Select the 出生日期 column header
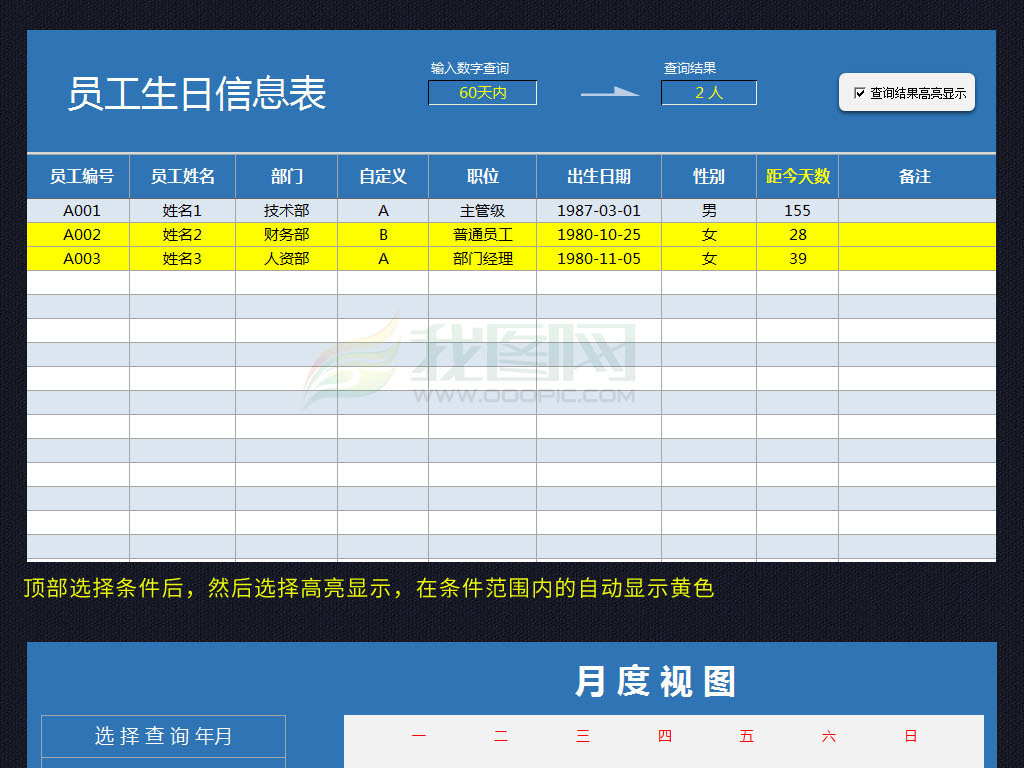Viewport: 1024px width, 768px height. (598, 176)
